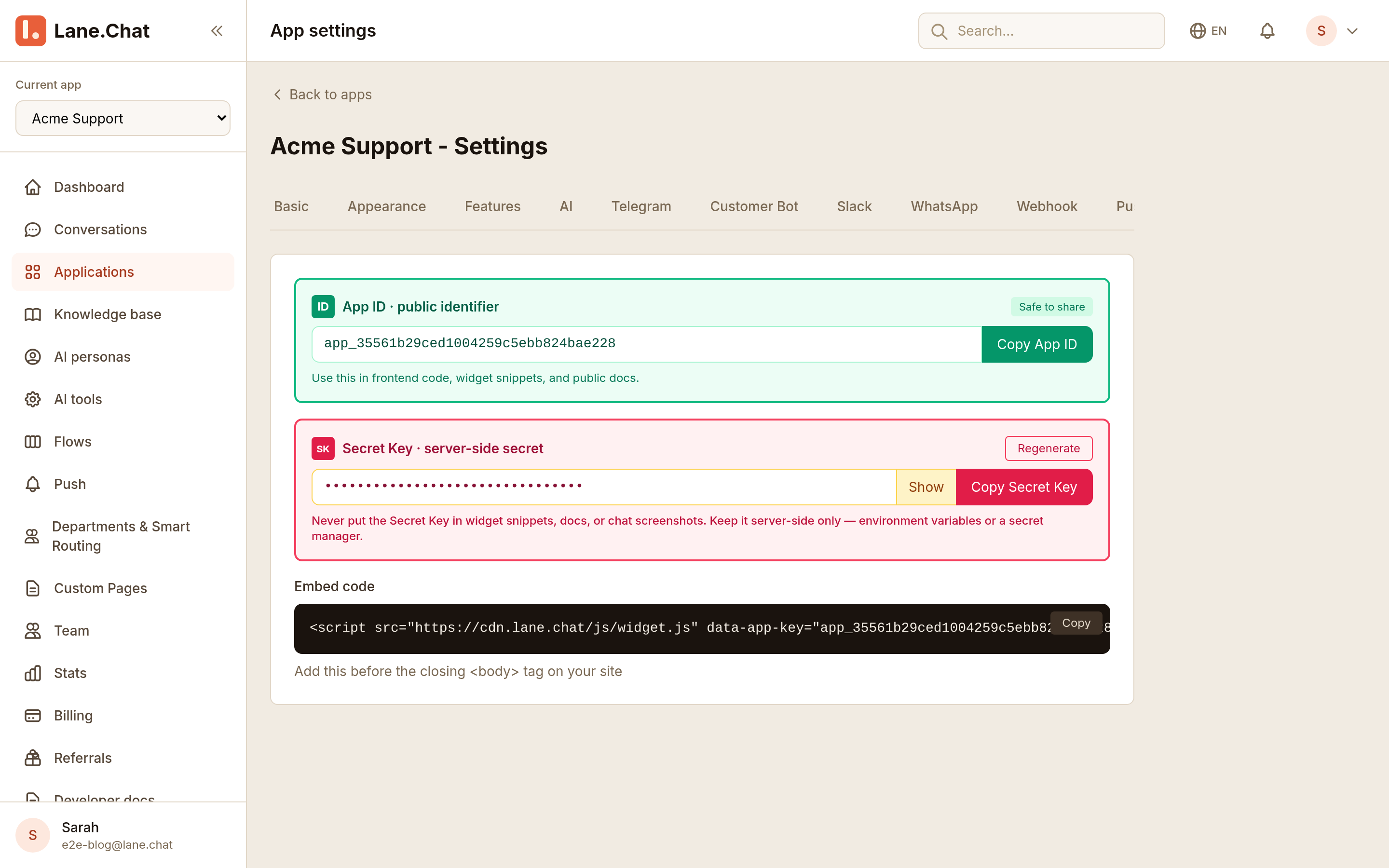Open AI tools gear icon

(x=33, y=400)
